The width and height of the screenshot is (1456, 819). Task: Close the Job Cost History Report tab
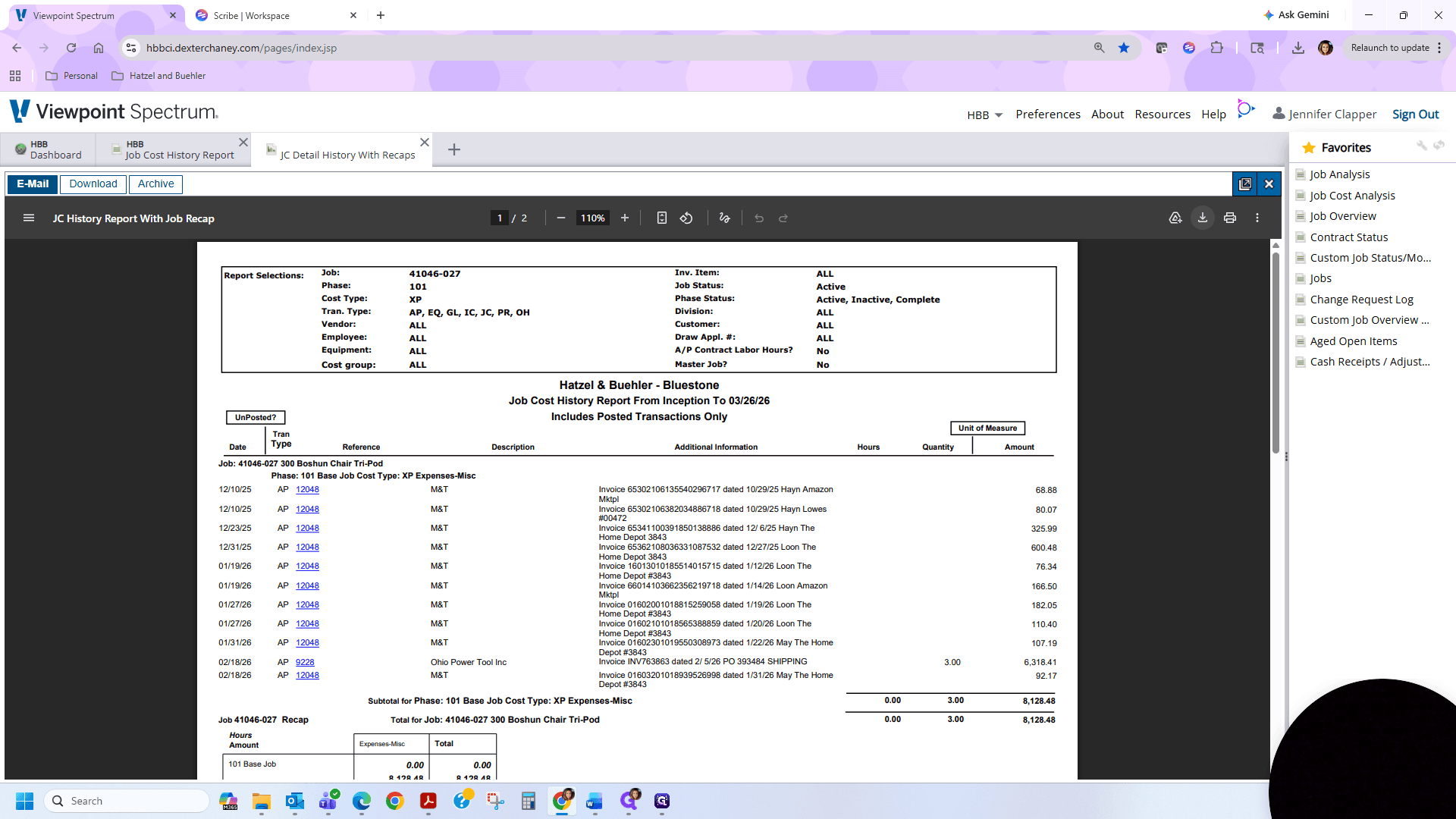(243, 143)
